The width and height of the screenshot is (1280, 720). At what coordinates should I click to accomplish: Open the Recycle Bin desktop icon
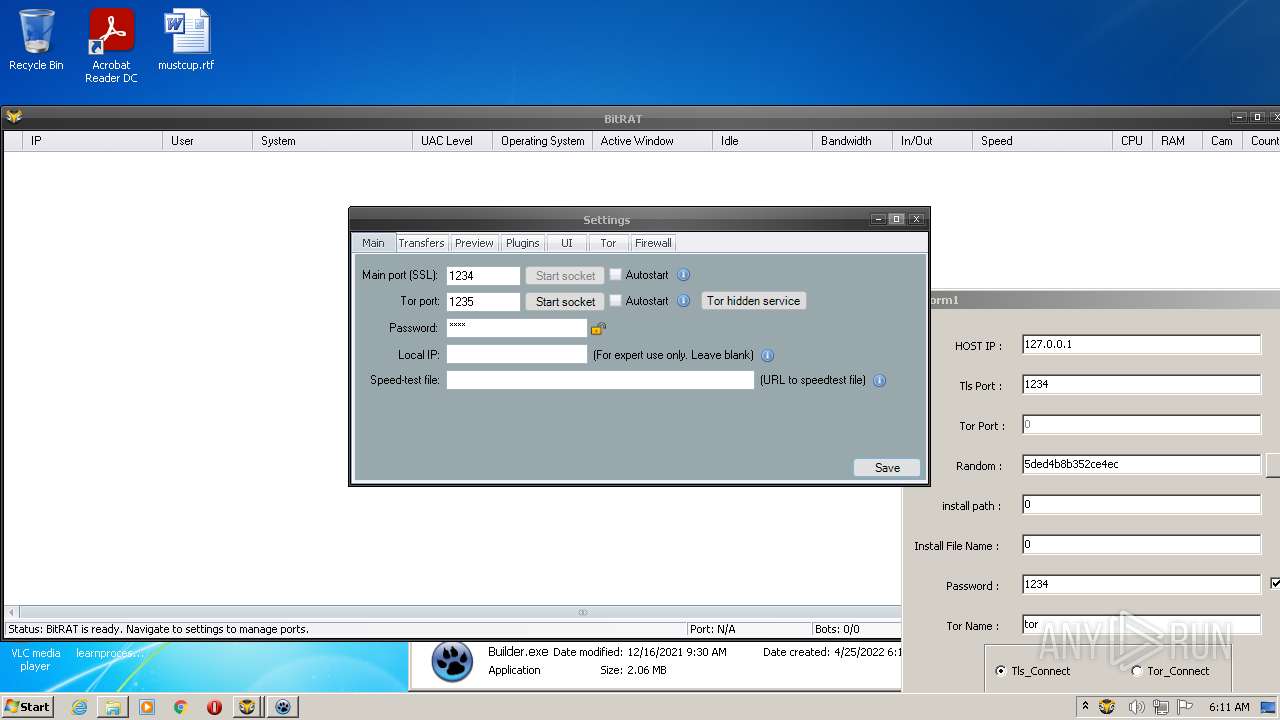(36, 41)
